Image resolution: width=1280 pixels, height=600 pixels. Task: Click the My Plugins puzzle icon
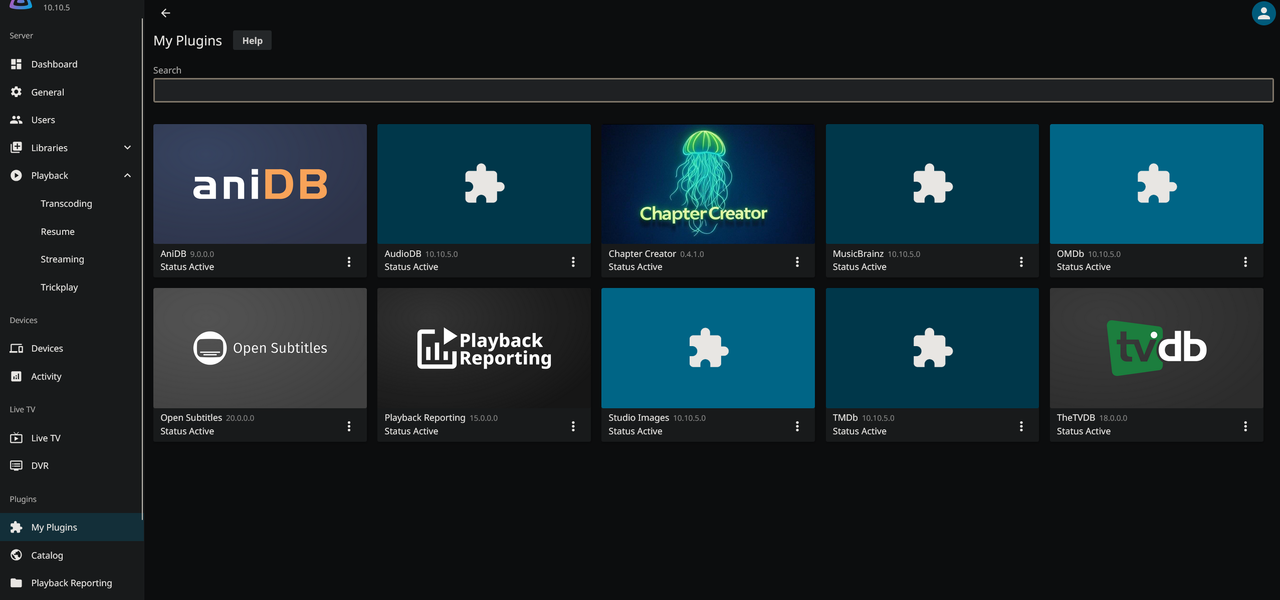pyautogui.click(x=16, y=527)
